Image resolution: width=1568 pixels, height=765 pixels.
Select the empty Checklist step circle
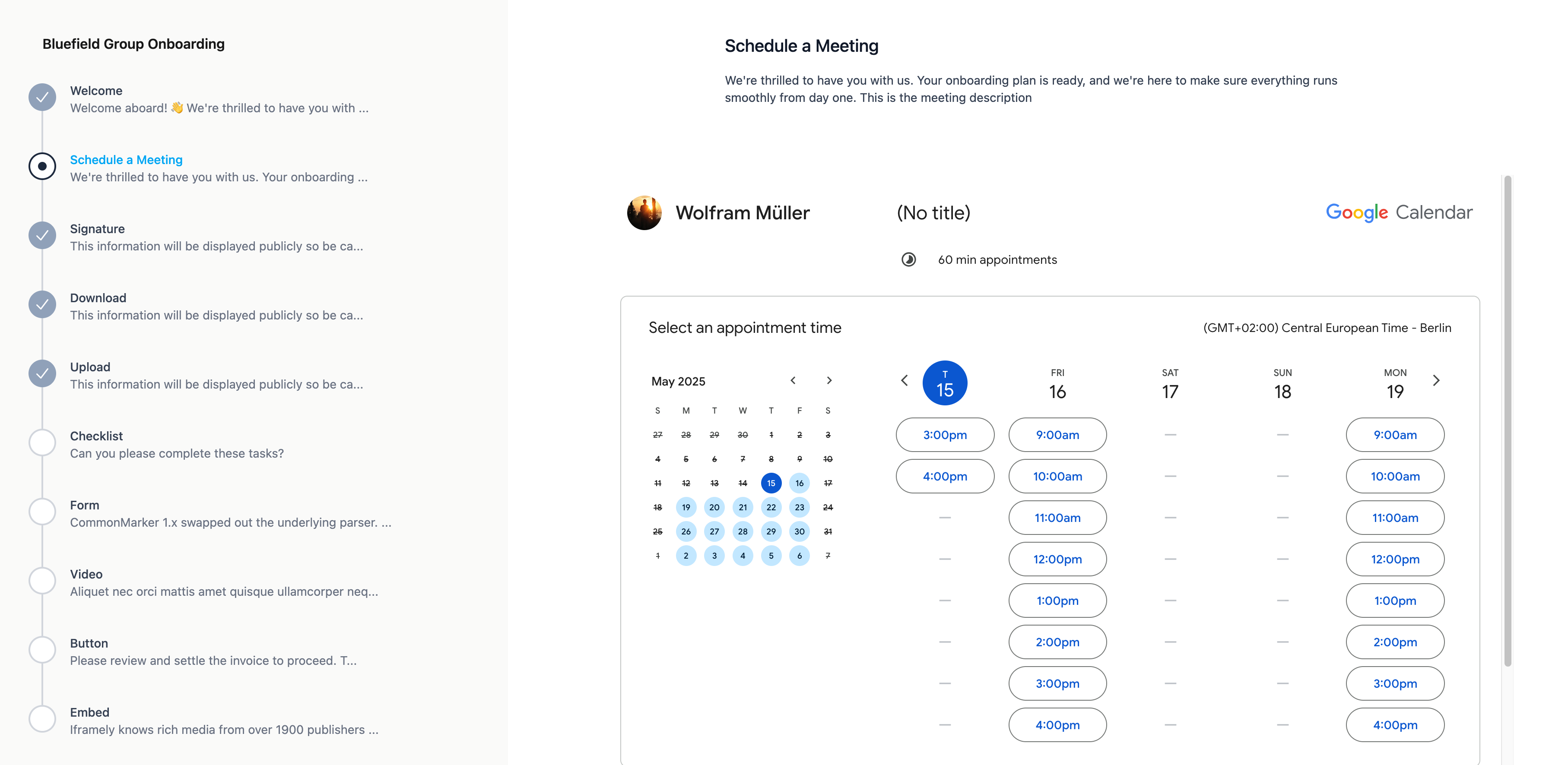(x=42, y=443)
